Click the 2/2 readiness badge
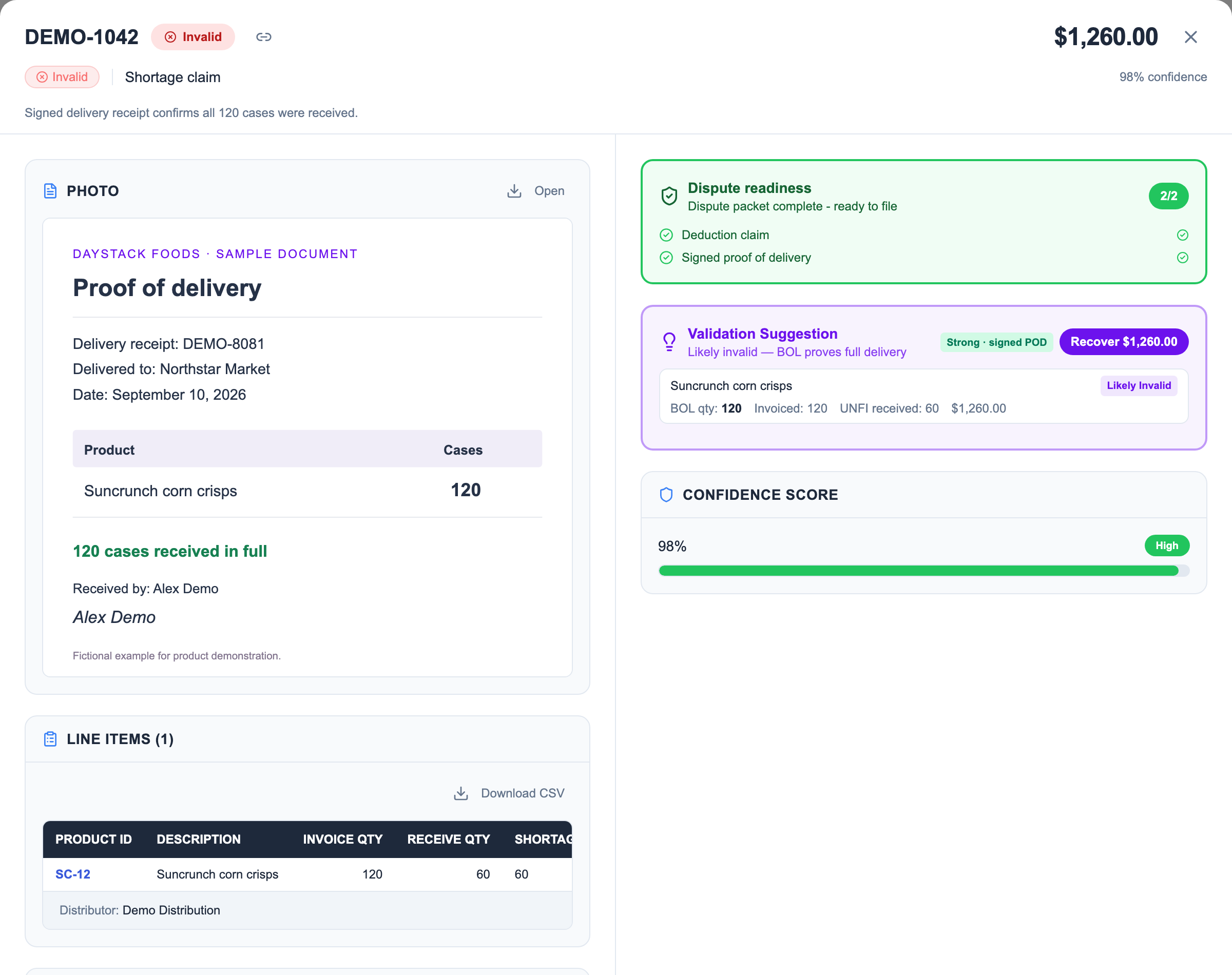The height and width of the screenshot is (975, 1232). tap(1168, 197)
